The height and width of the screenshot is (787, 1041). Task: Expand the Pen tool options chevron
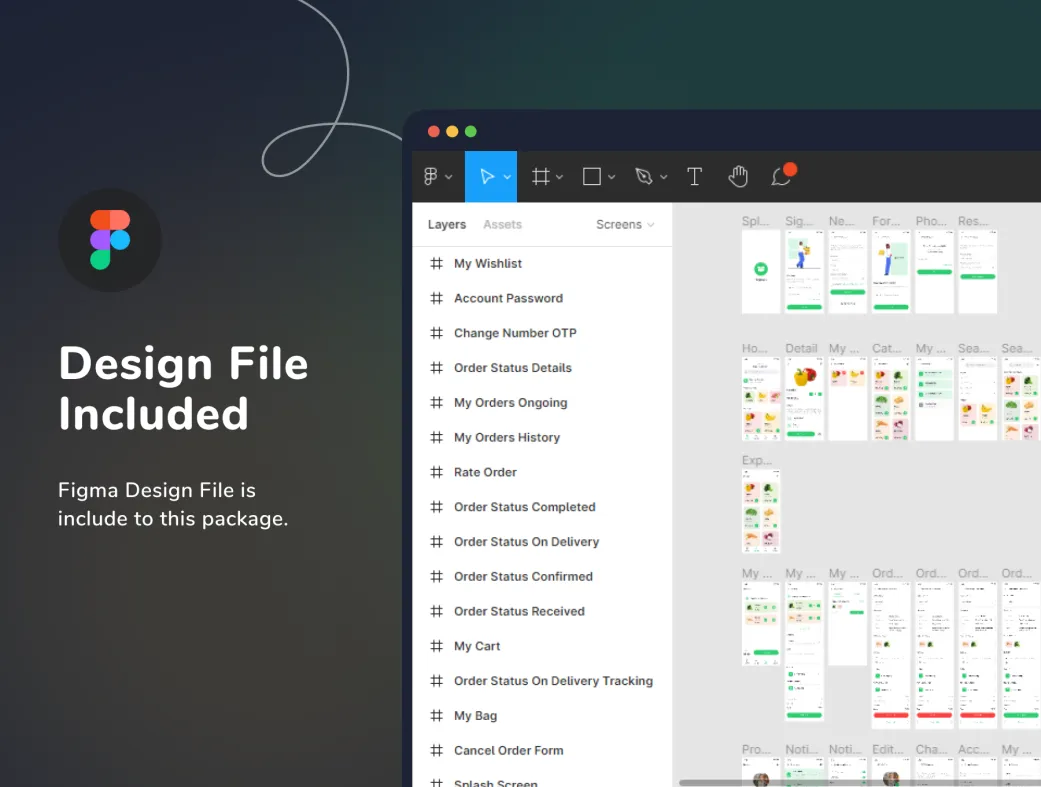click(x=664, y=178)
